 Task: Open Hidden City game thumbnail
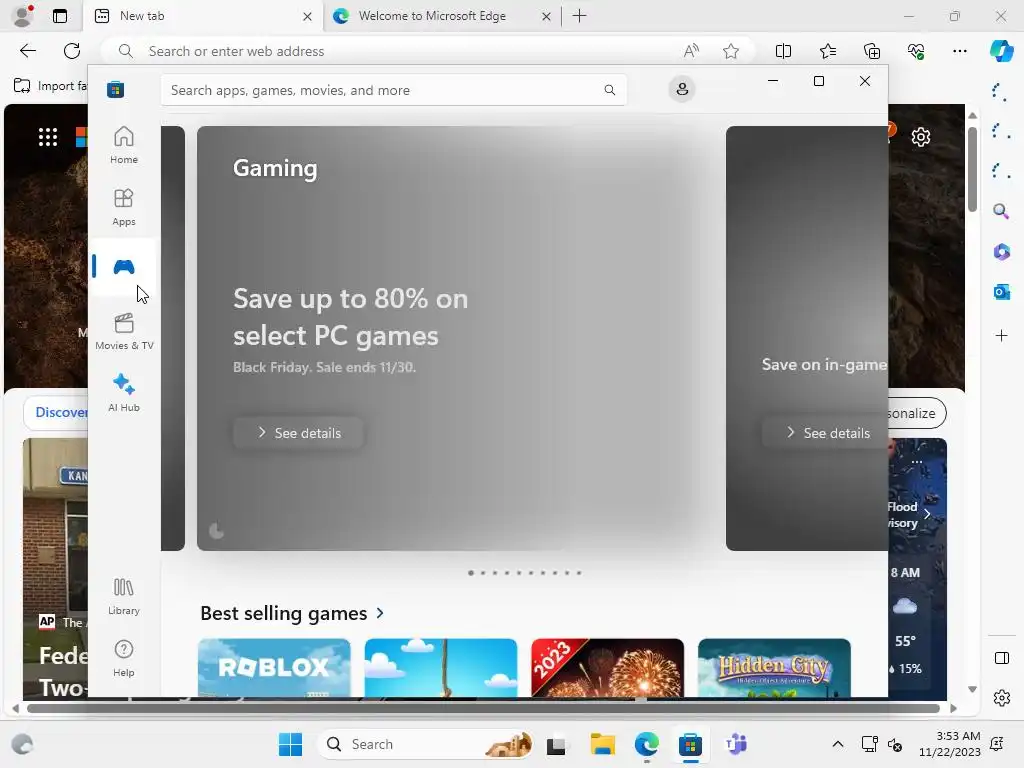tap(774, 667)
